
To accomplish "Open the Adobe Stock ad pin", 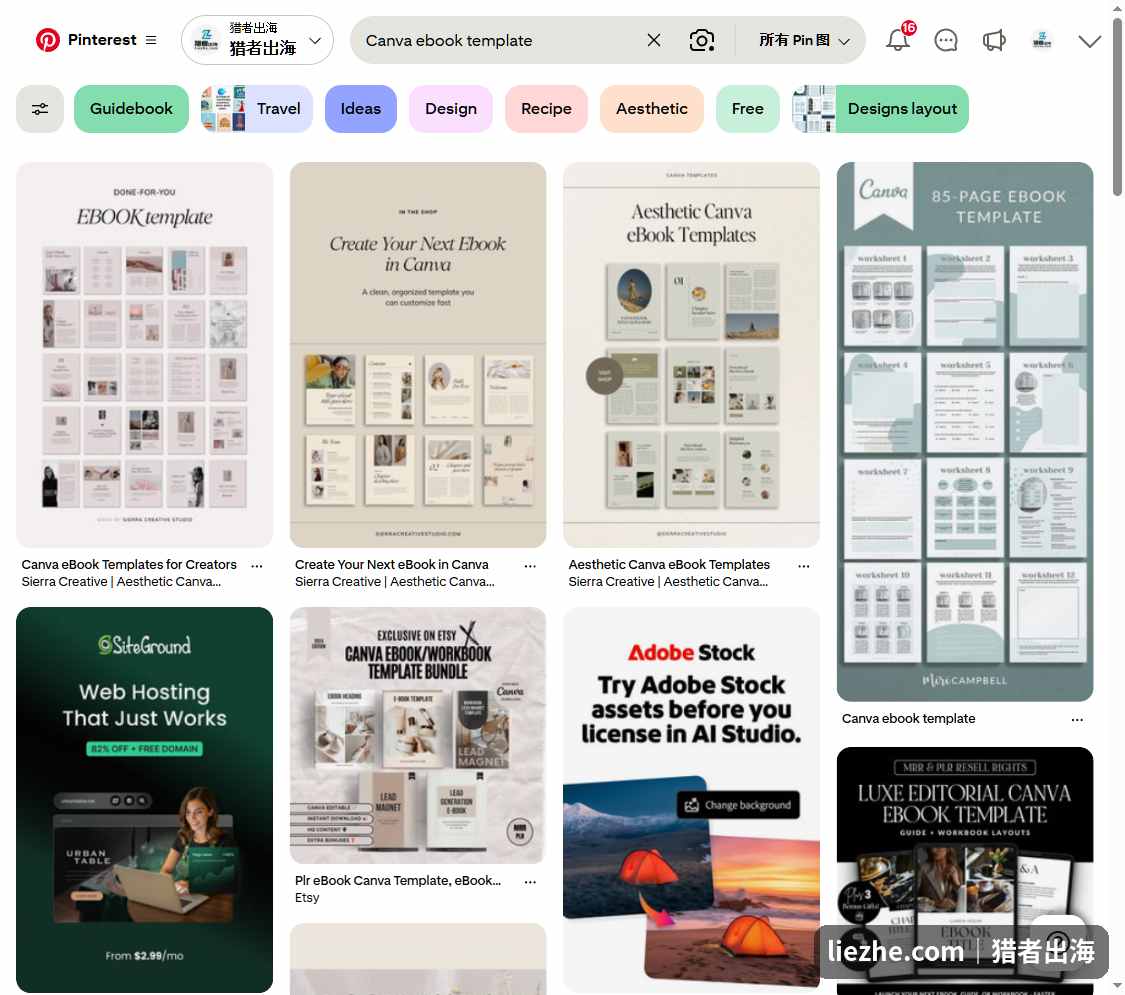I will (691, 799).
